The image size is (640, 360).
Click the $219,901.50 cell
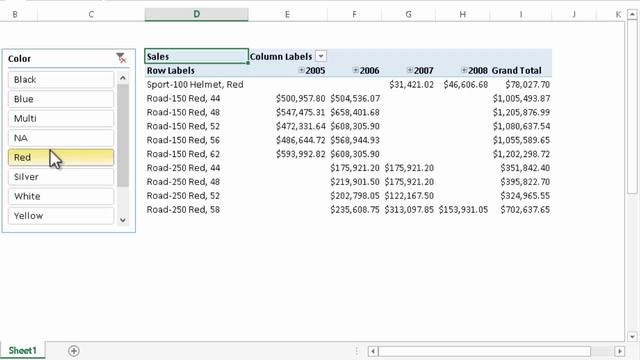pos(355,182)
